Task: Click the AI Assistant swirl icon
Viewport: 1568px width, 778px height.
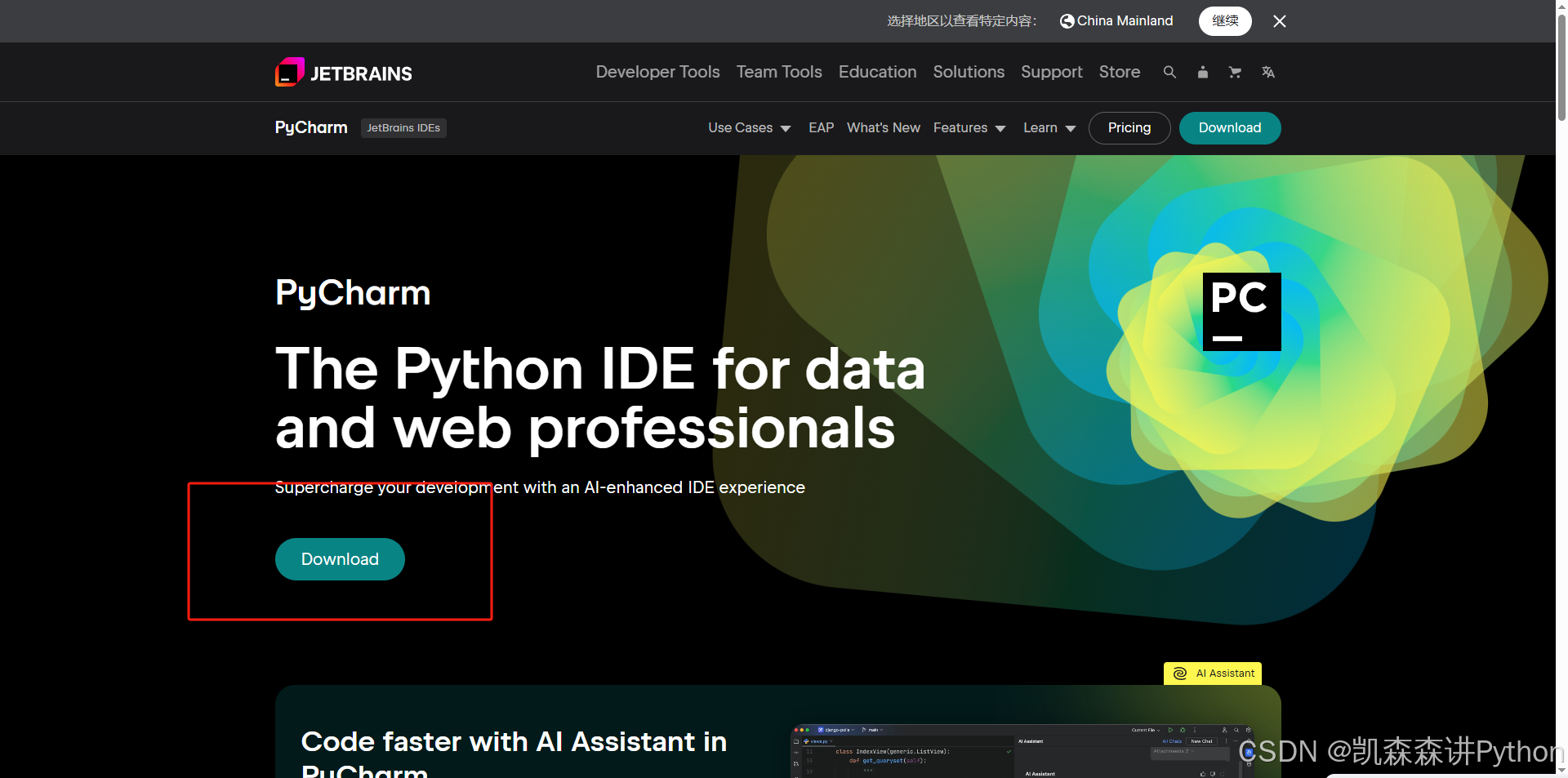Action: pos(1180,674)
